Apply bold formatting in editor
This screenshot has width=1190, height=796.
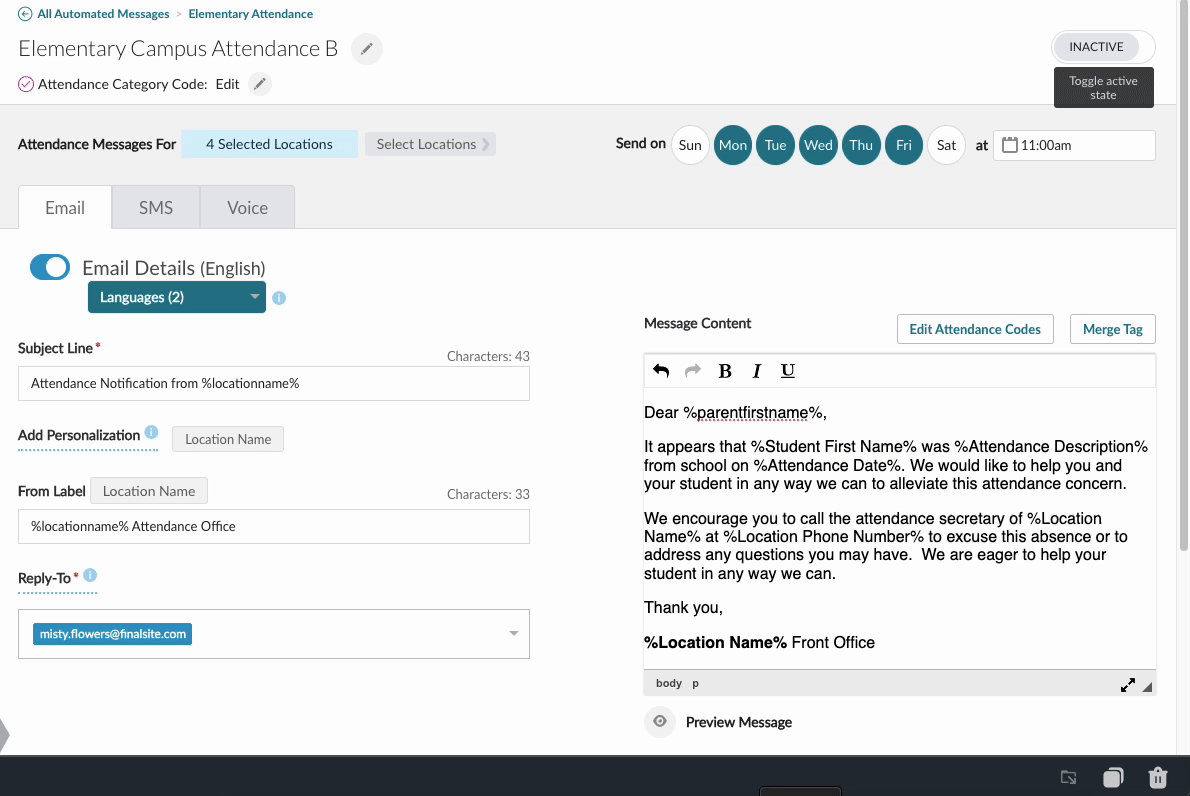[725, 371]
